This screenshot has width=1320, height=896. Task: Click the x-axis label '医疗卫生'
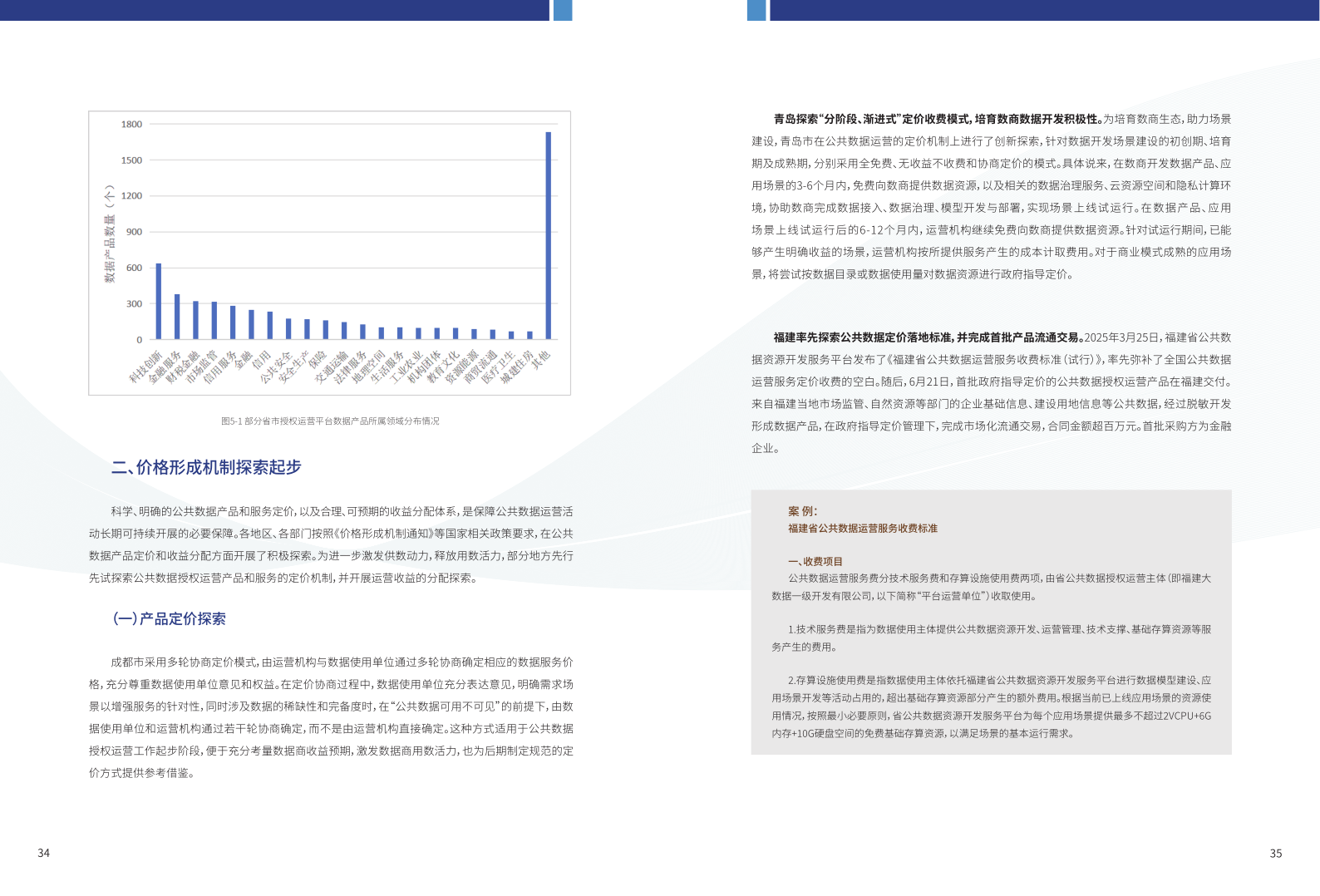(499, 367)
